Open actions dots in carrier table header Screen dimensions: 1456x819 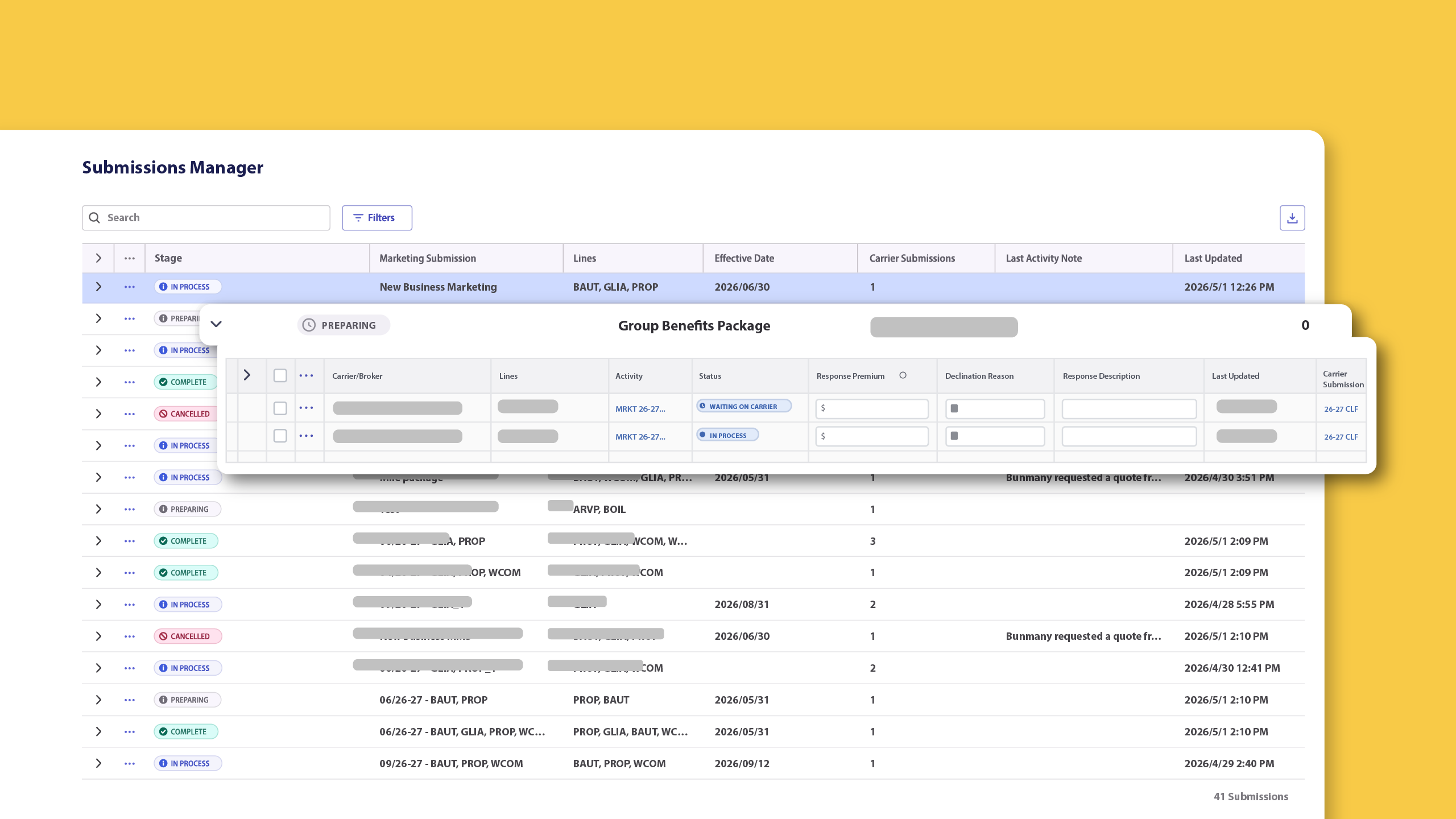pos(307,375)
